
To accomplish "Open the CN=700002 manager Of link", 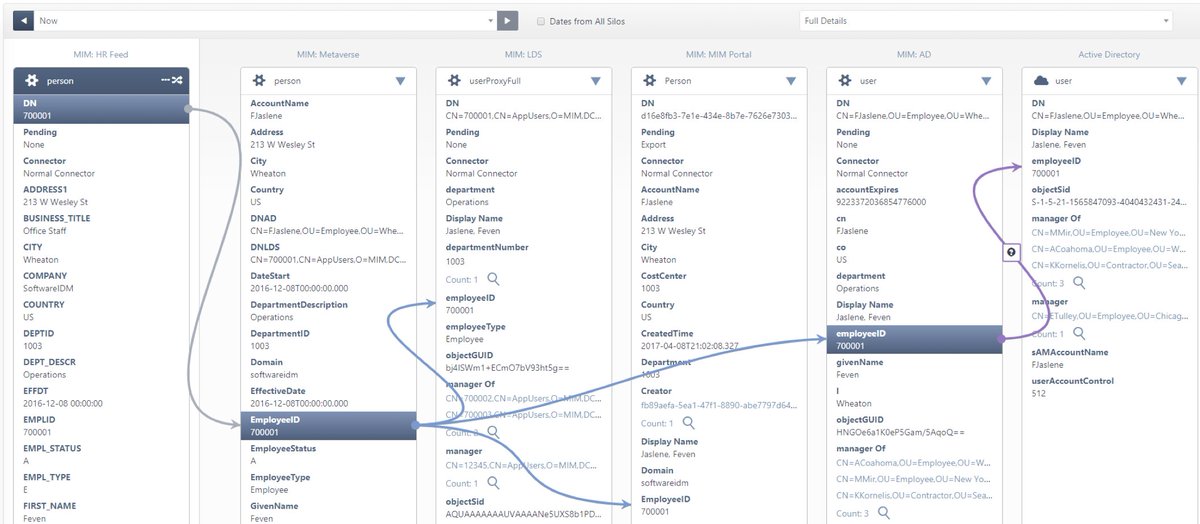I will 523,397.
